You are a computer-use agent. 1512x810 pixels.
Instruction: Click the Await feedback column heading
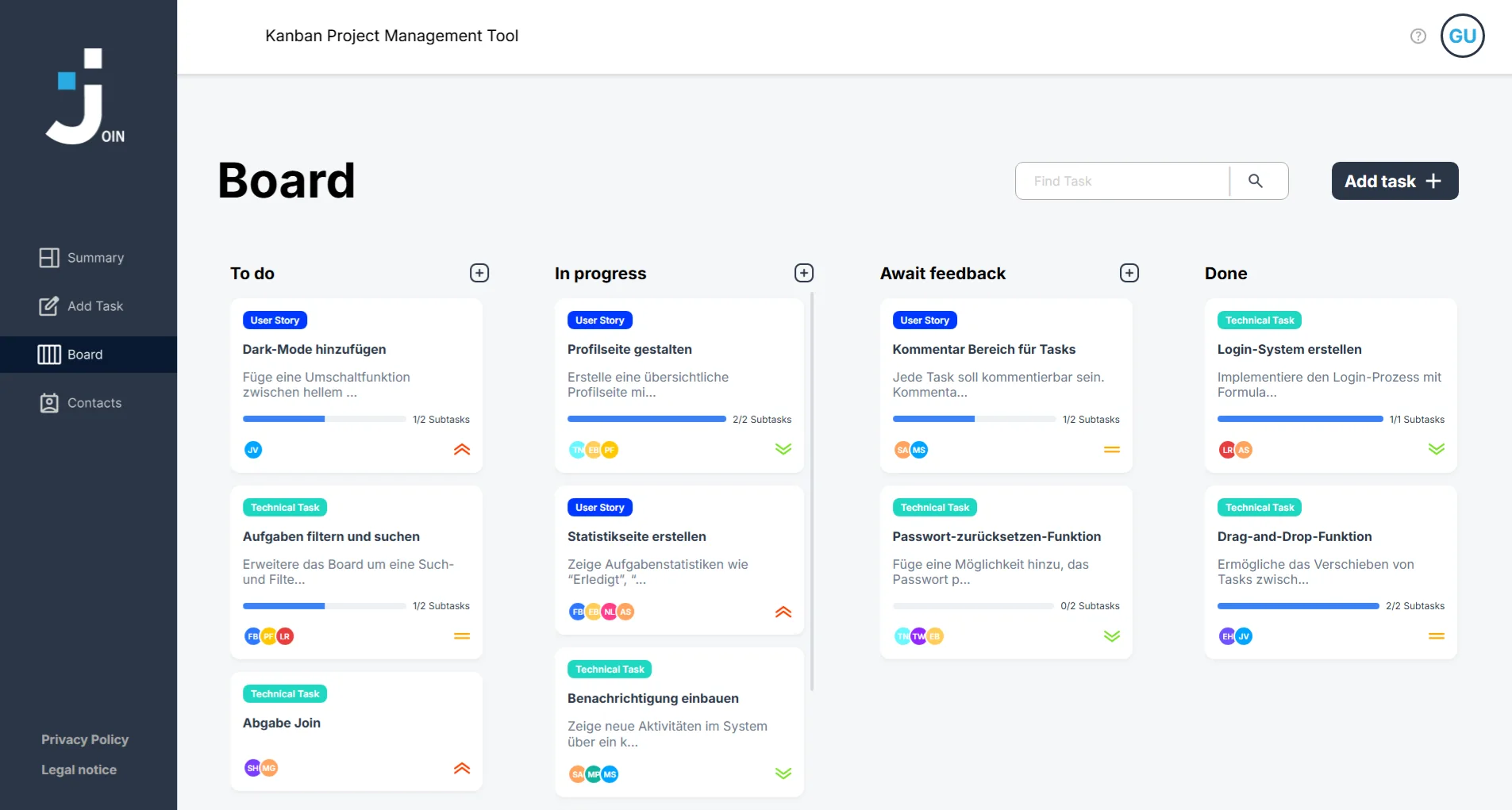coord(942,274)
